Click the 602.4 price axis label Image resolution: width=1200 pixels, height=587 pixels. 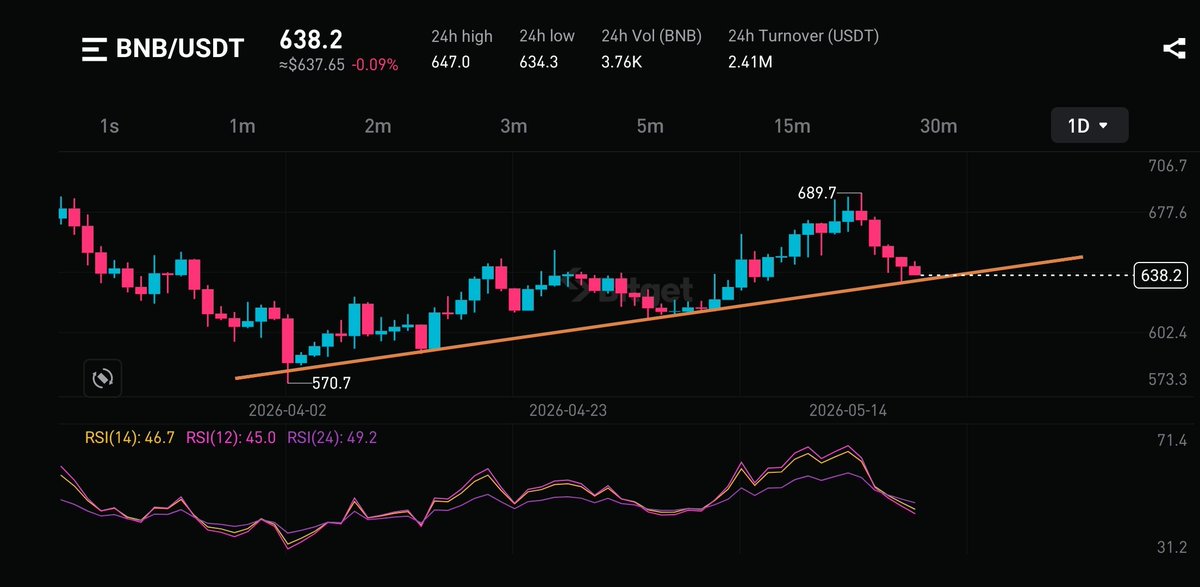[1168, 332]
